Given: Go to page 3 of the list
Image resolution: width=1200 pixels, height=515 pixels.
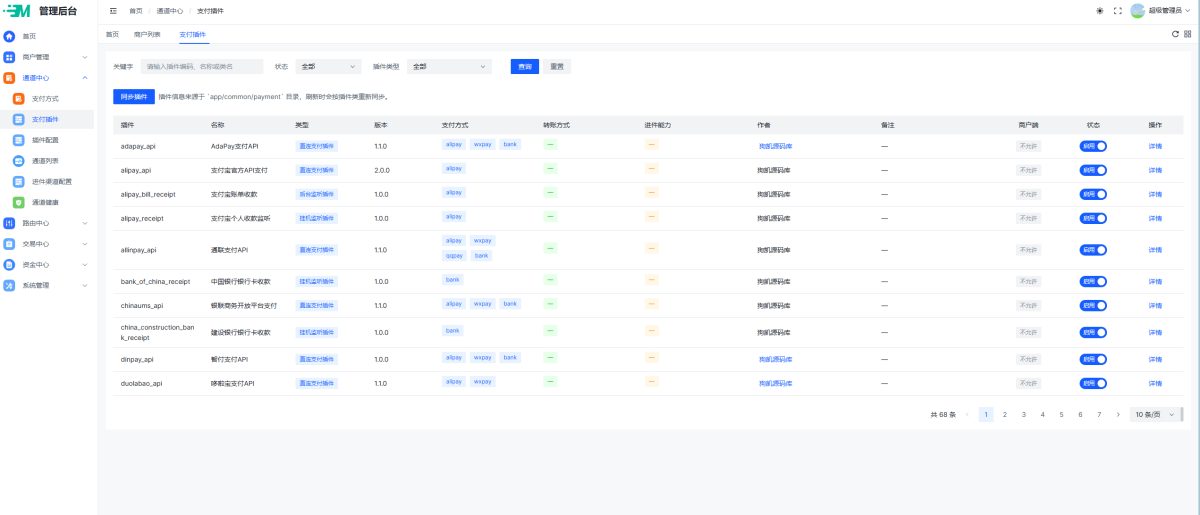Looking at the screenshot, I should (x=1023, y=414).
